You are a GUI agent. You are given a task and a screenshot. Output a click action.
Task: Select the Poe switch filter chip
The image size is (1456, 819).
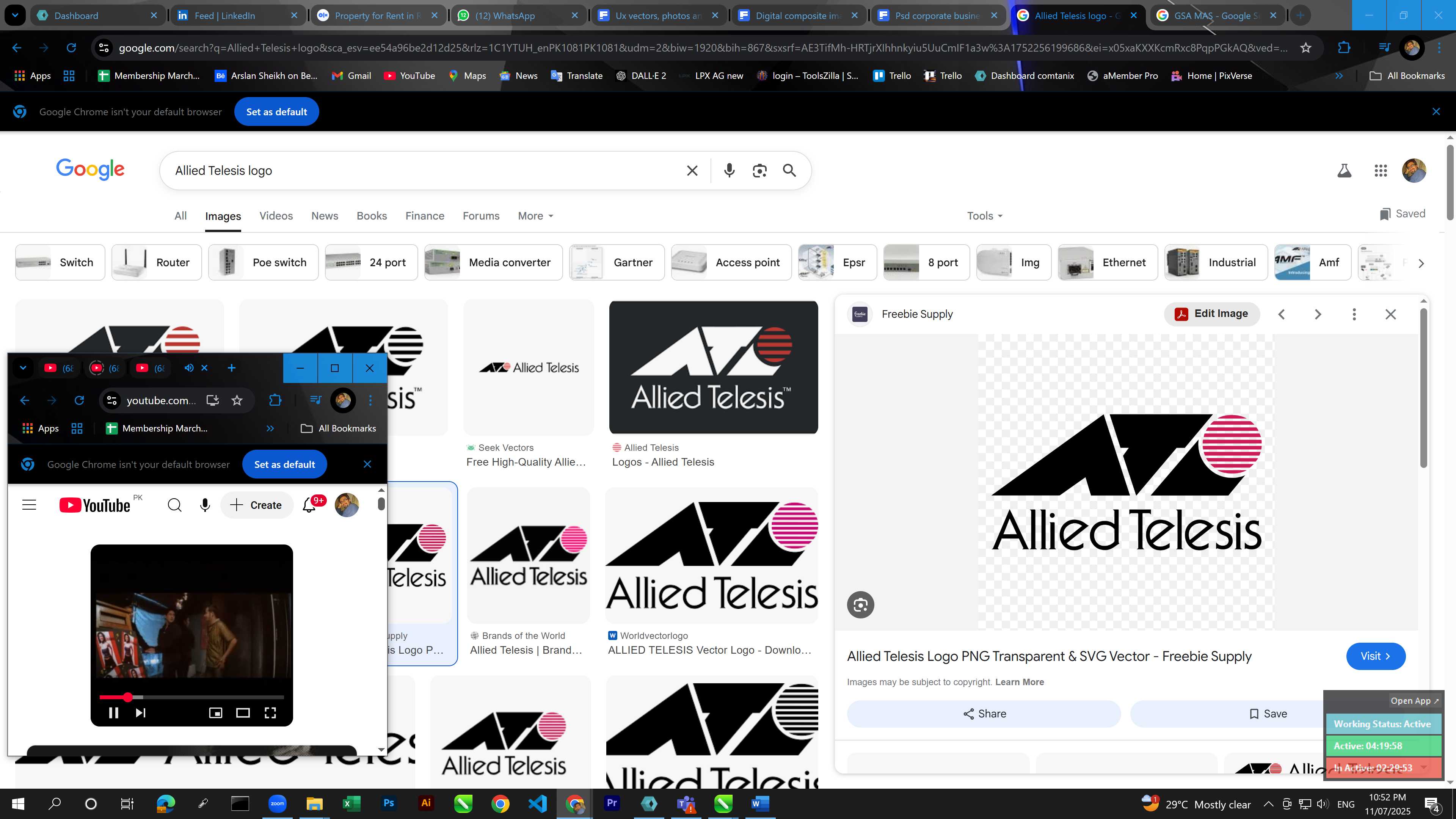coord(263,262)
